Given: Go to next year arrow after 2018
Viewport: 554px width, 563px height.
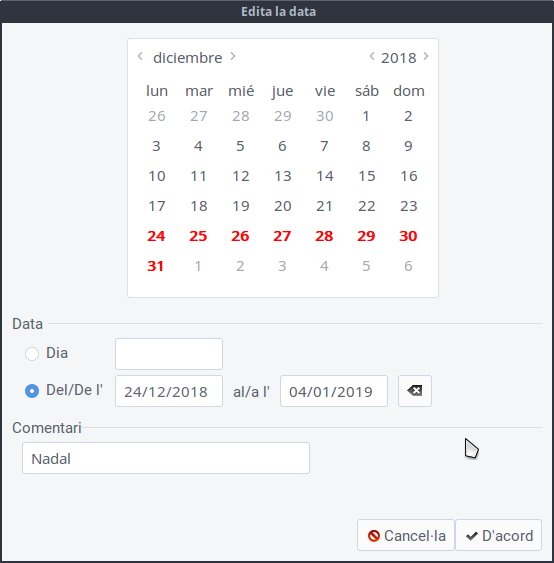Looking at the screenshot, I should [x=426, y=56].
